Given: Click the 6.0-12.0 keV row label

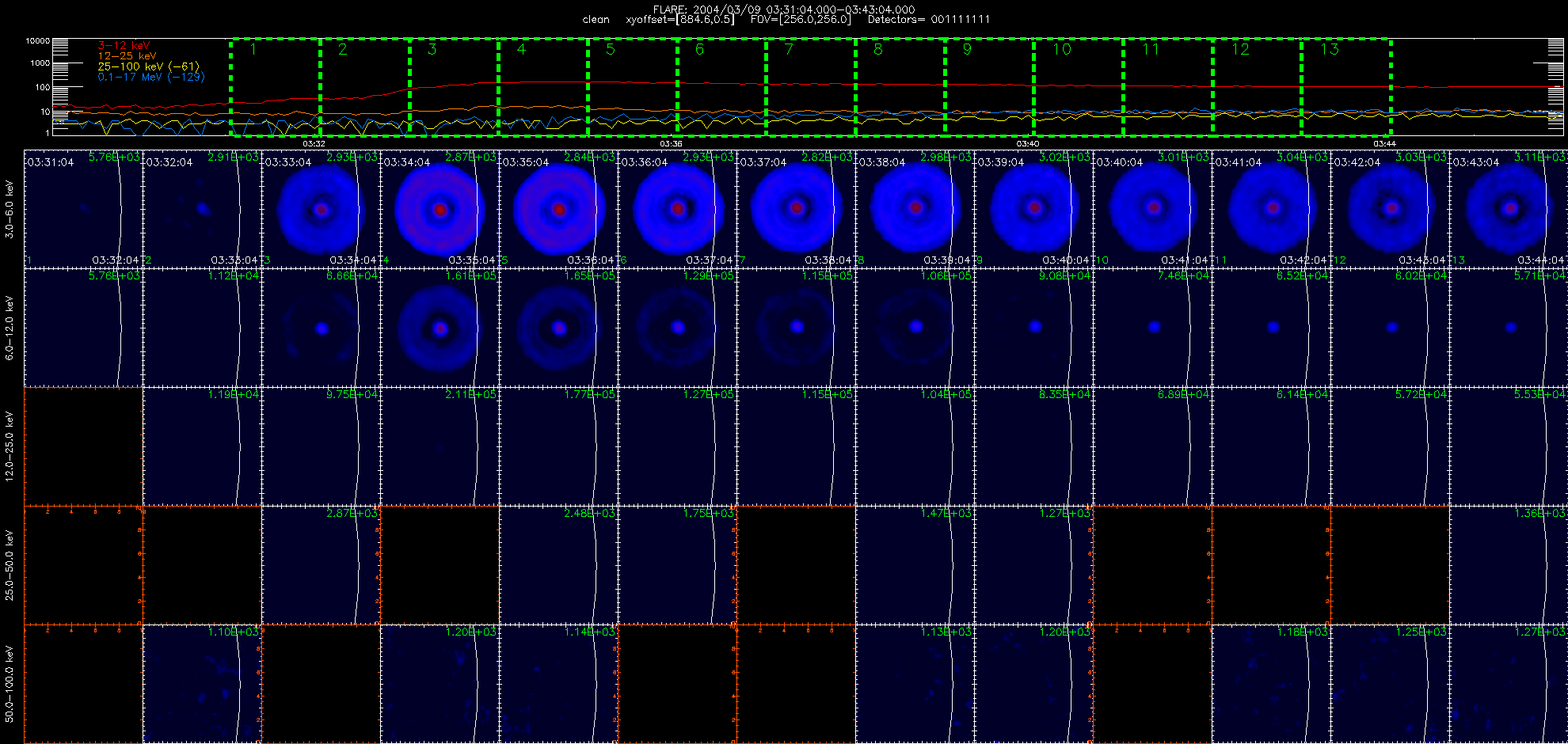Looking at the screenshot, I should [x=10, y=328].
